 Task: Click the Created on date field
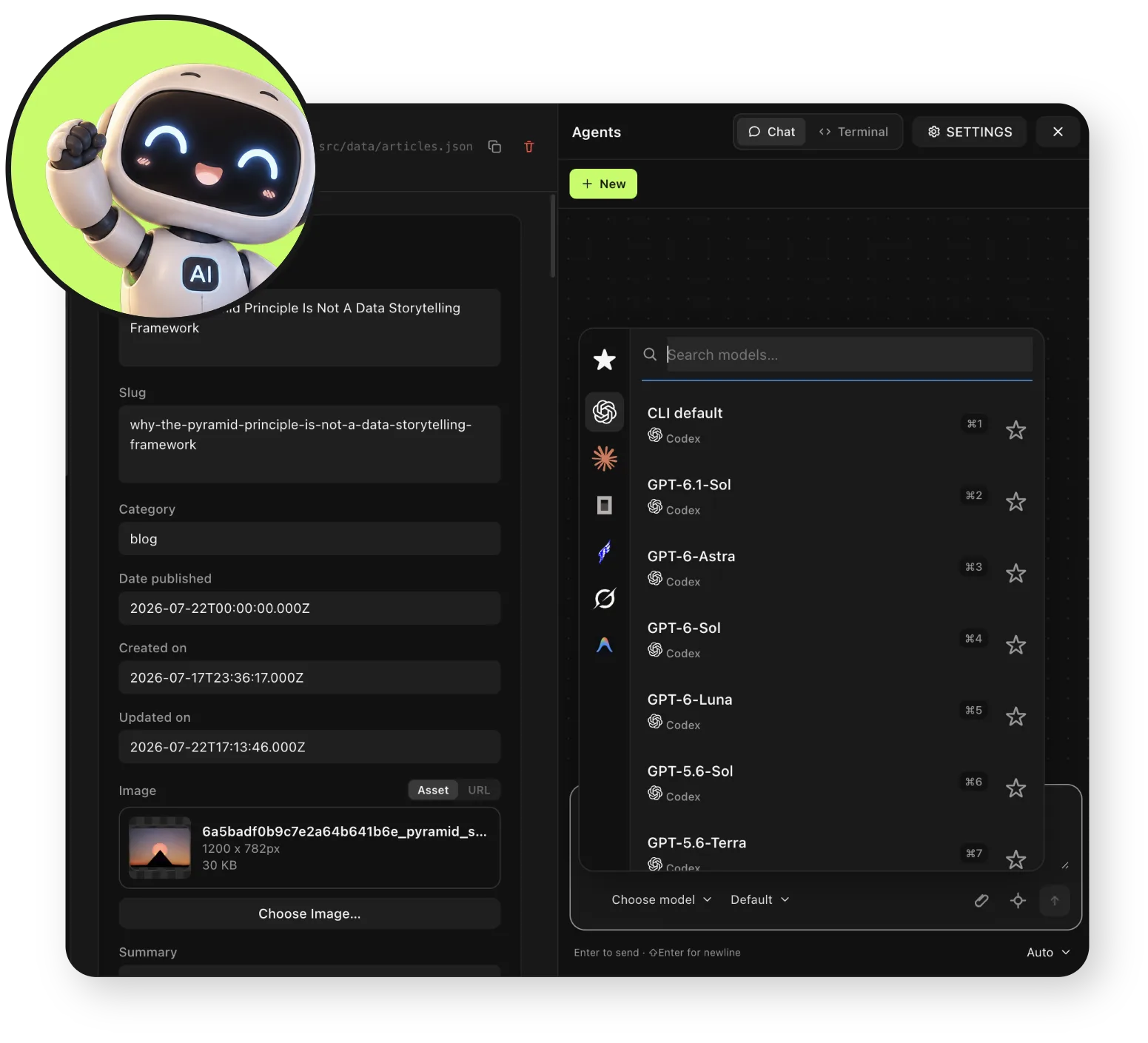[309, 677]
